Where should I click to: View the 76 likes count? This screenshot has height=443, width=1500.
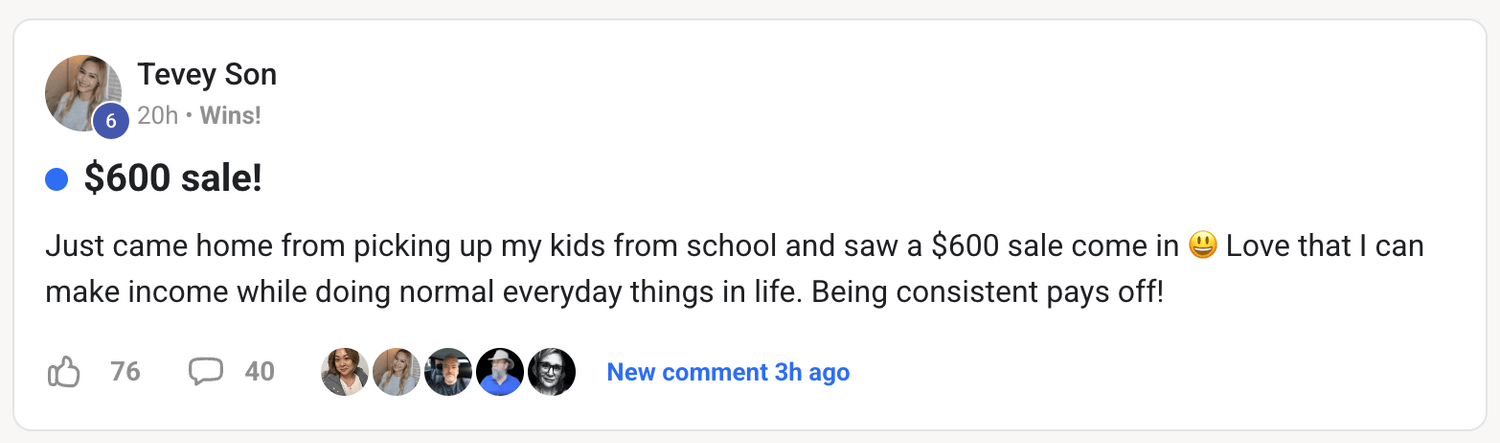point(125,372)
